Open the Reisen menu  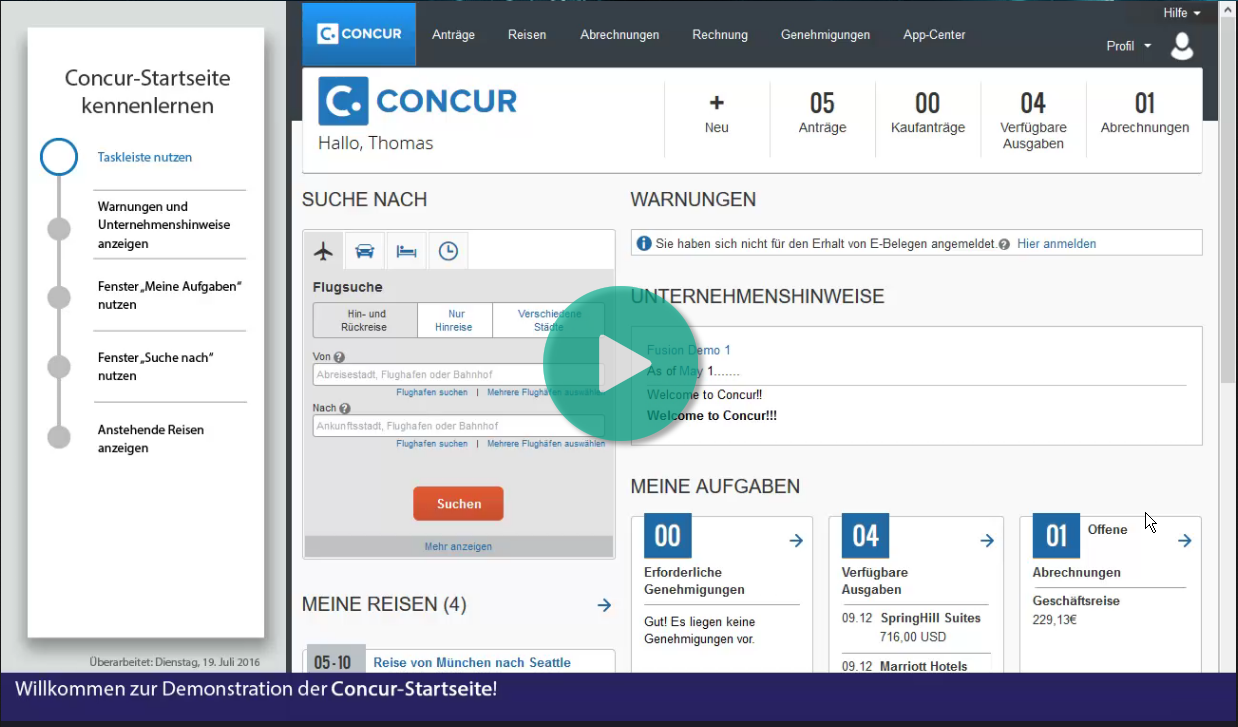click(527, 35)
